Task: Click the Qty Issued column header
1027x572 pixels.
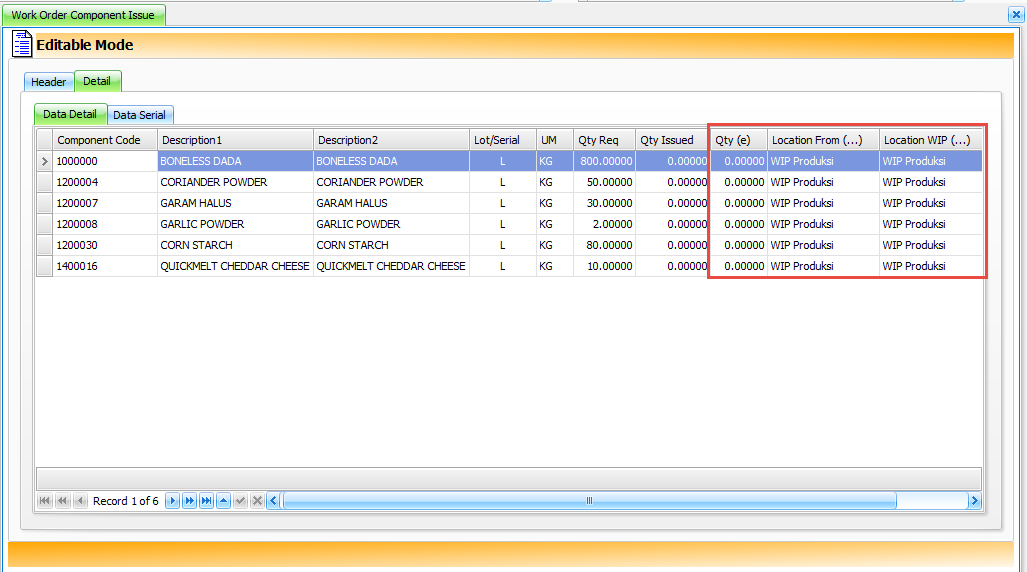Action: 673,140
